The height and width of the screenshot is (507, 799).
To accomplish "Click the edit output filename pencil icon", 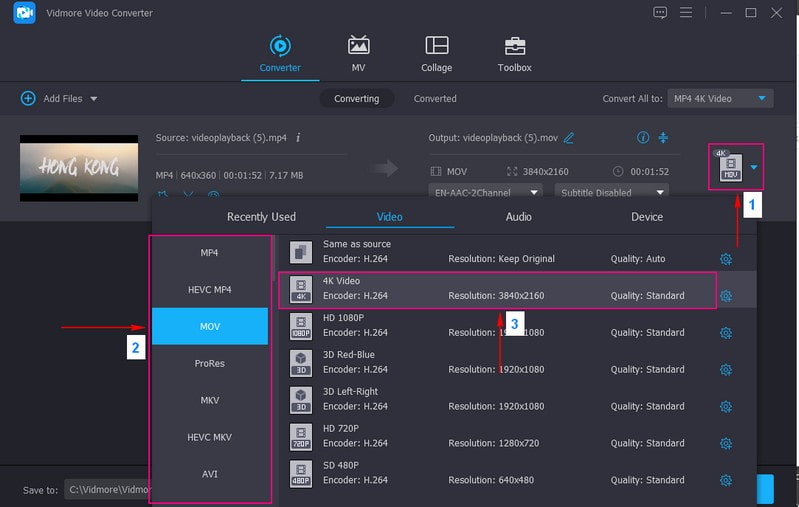I will coord(569,138).
